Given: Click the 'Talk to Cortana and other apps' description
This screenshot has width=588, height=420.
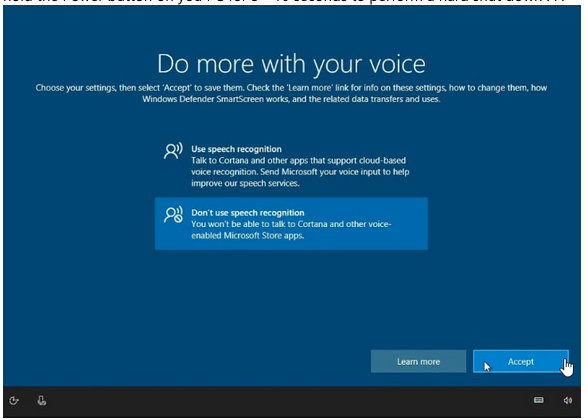Looking at the screenshot, I should point(300,172).
